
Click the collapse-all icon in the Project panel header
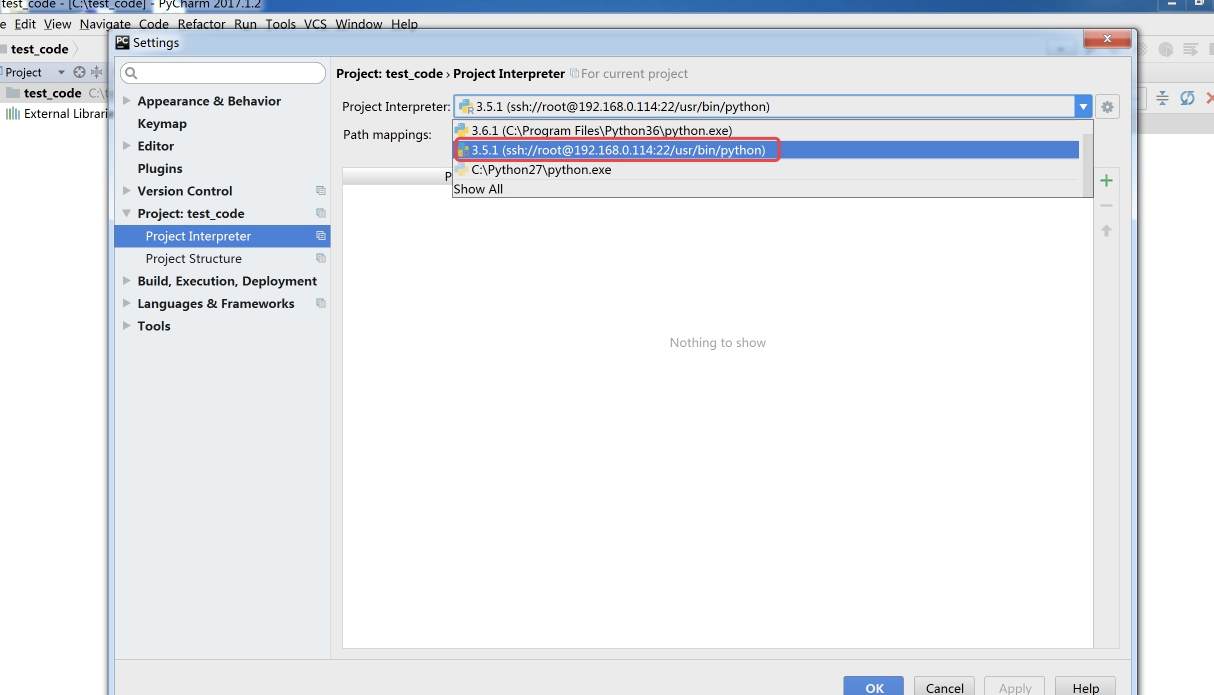point(97,72)
